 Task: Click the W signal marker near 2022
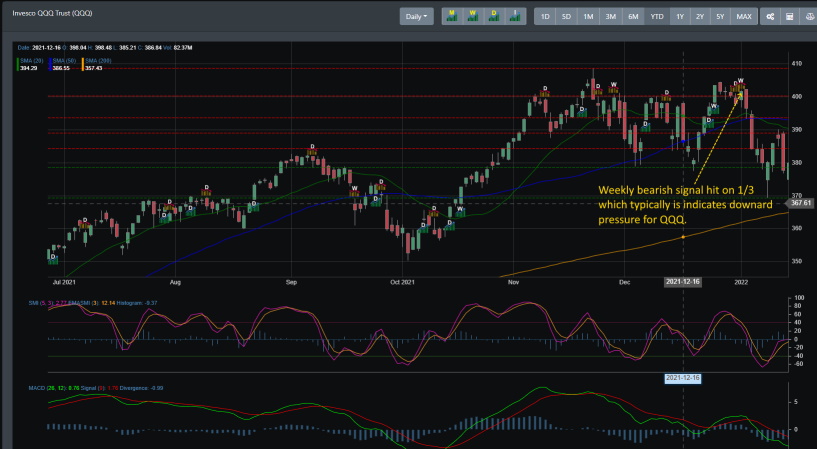(x=740, y=81)
